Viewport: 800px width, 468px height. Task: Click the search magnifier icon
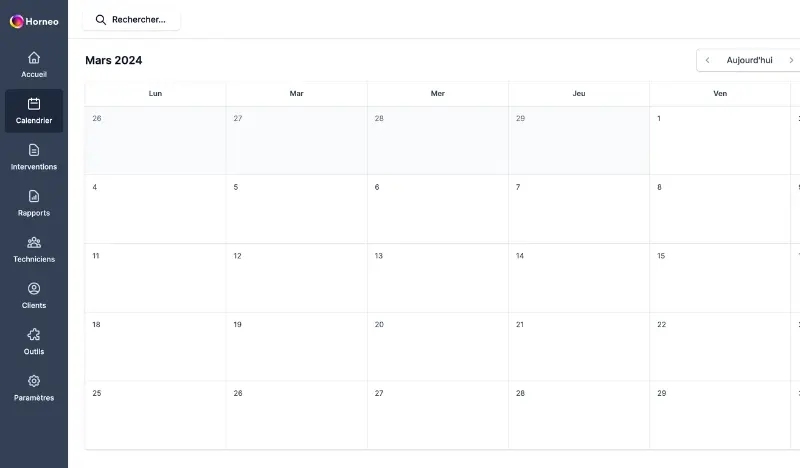click(101, 20)
